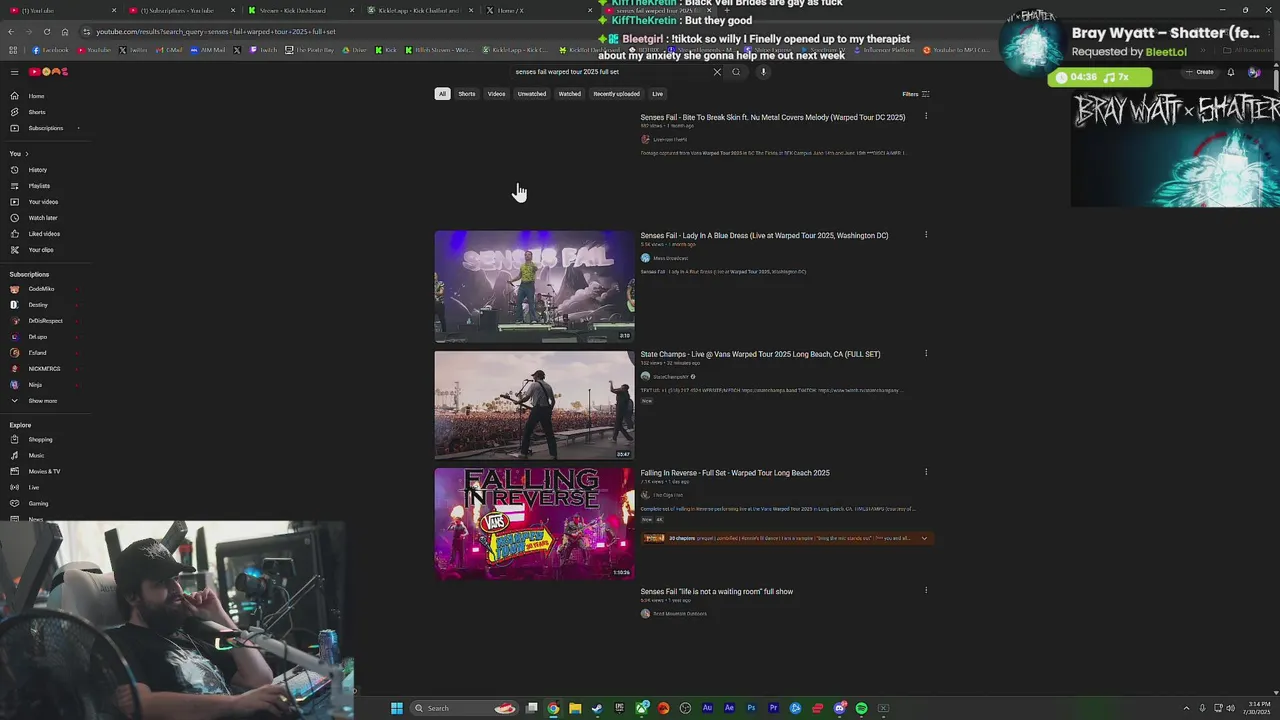Image resolution: width=1280 pixels, height=720 pixels.
Task: Click the YouTube logo in header
Action: tap(48, 72)
